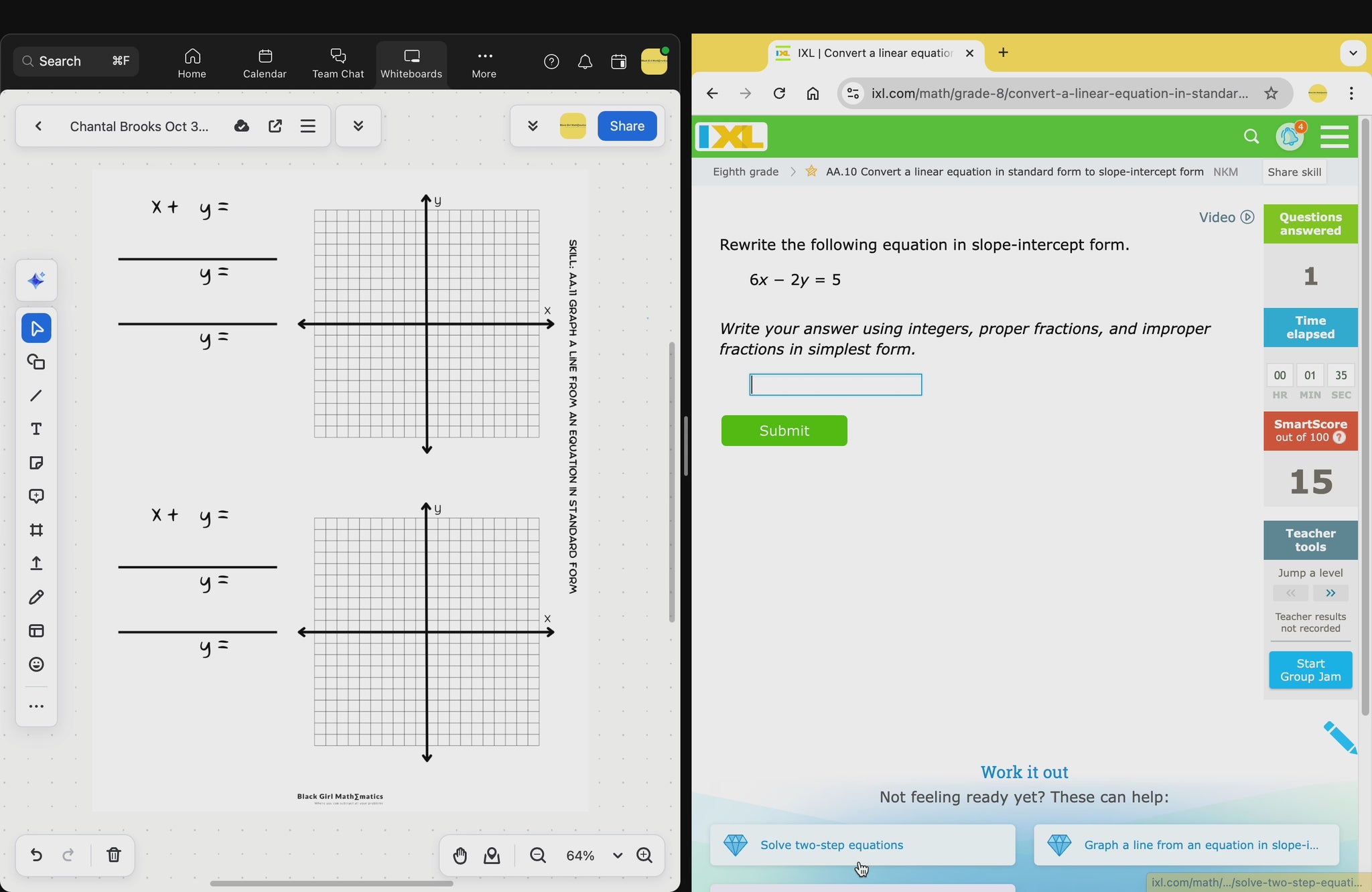Open the browser tab list chevron
1372x892 pixels.
(x=1353, y=53)
